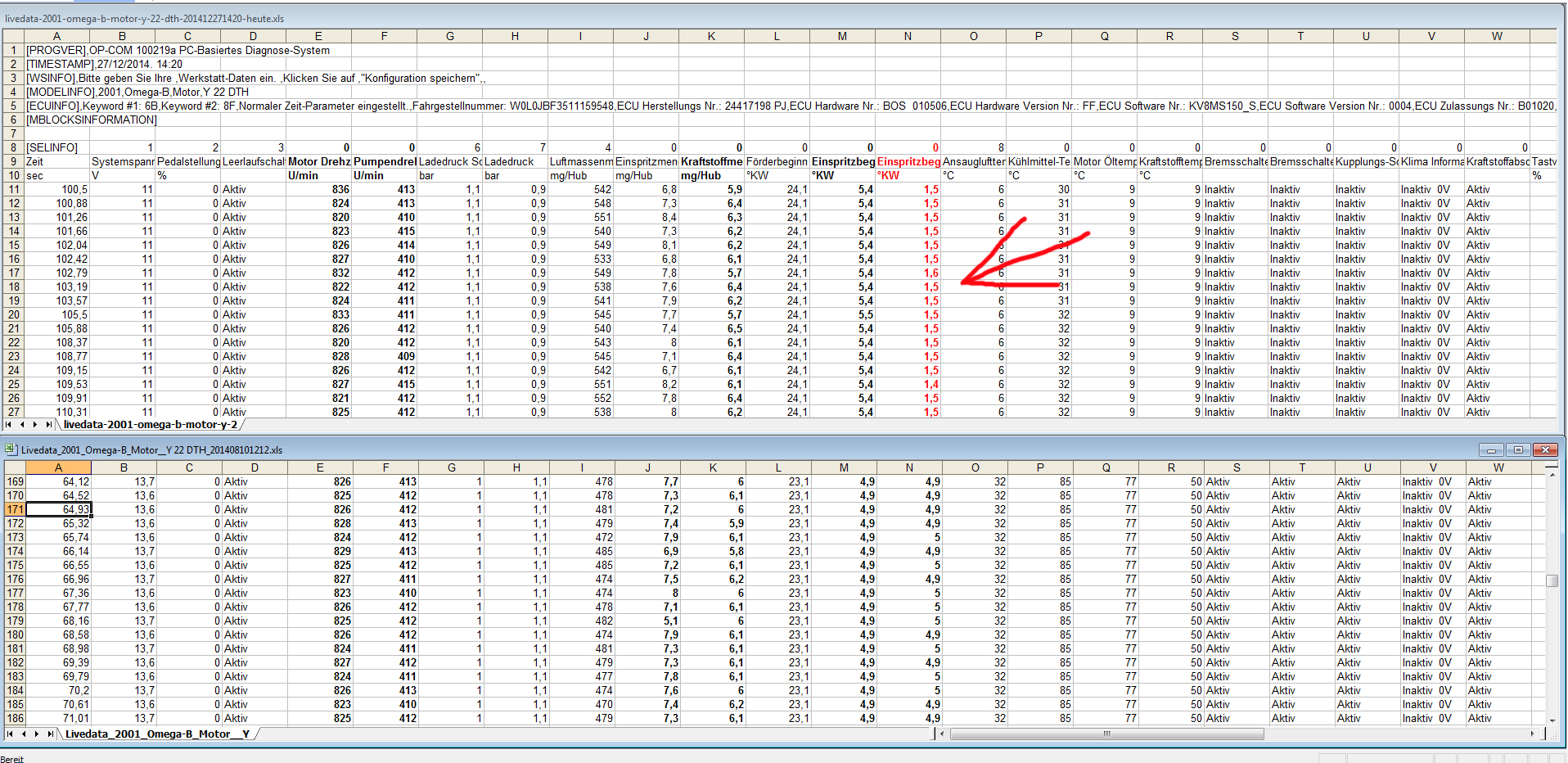The height and width of the screenshot is (763, 1568).
Task: Click the red 'Einspritzbeg' header cell
Action: click(x=908, y=161)
